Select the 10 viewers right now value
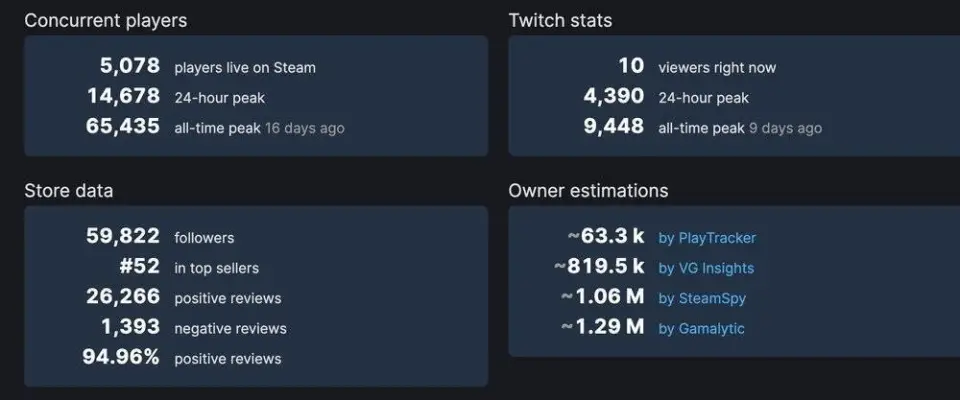Viewport: 960px width, 400px height. pyautogui.click(x=631, y=67)
